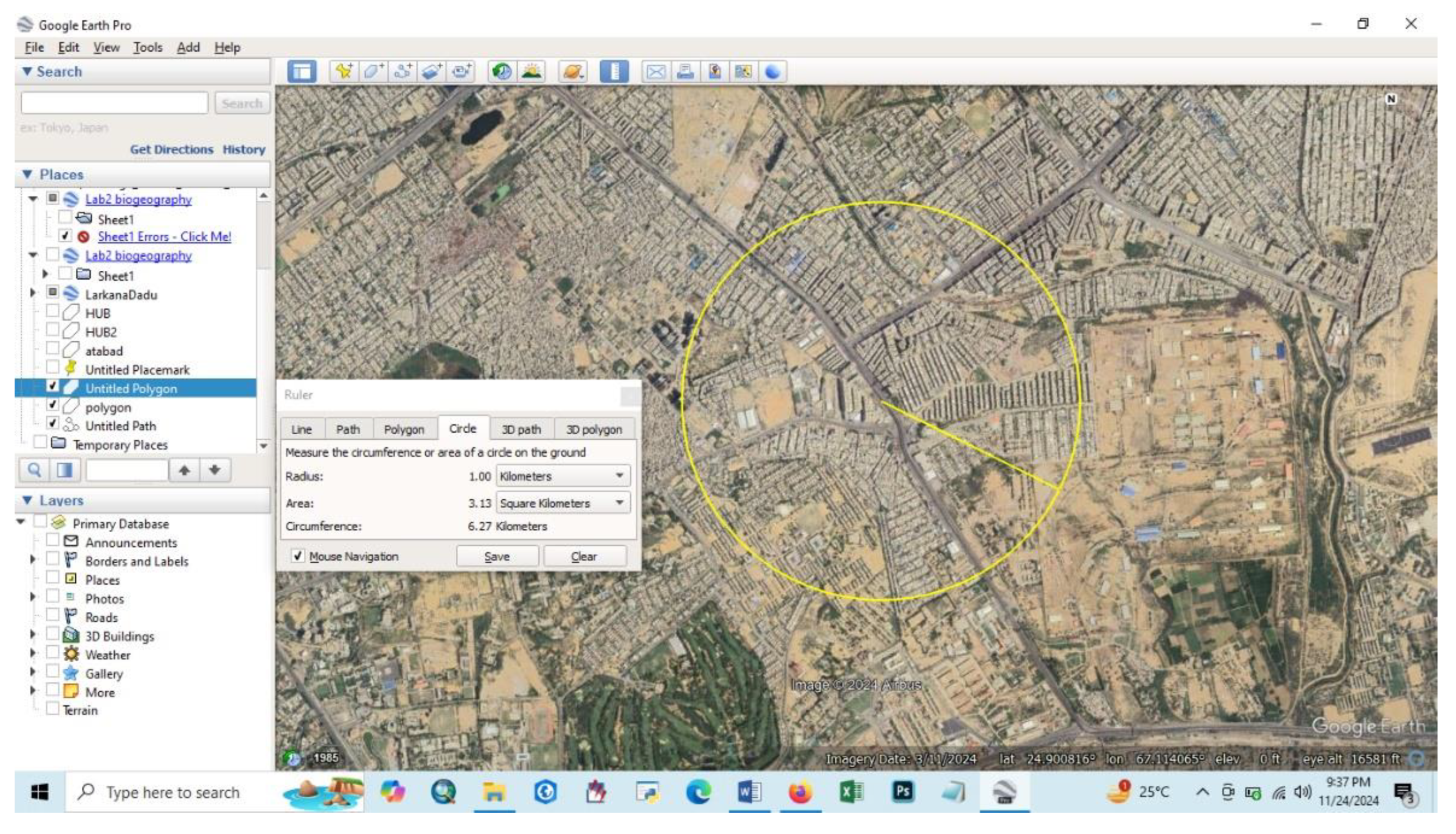Click the Add Path toolbar icon

(403, 71)
